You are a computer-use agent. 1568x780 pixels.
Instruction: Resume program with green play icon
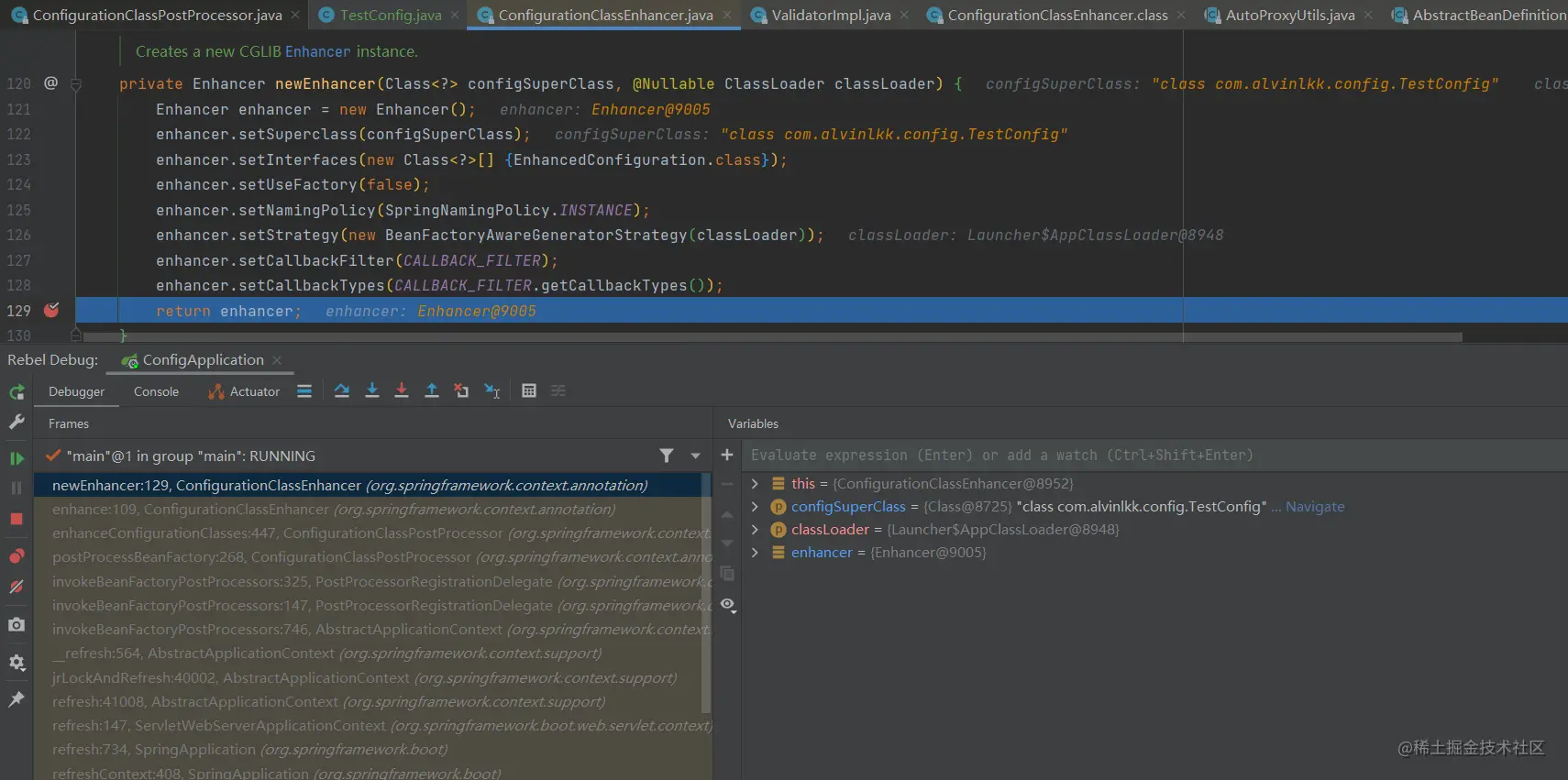[17, 458]
